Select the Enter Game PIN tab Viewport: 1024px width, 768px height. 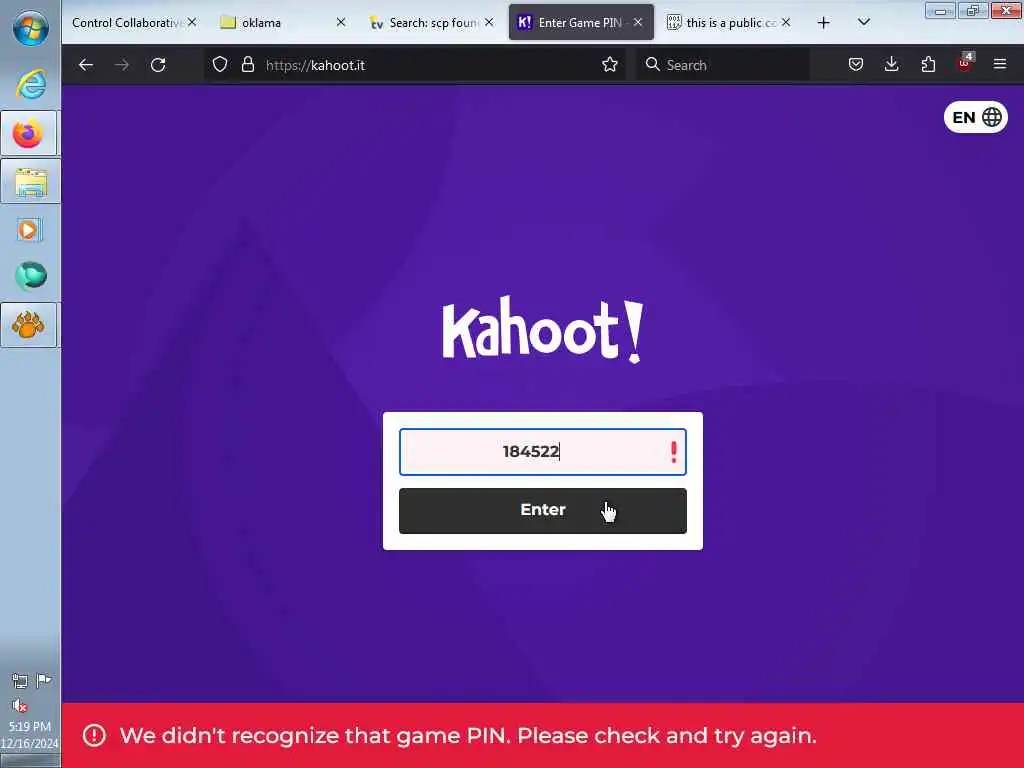(x=580, y=23)
